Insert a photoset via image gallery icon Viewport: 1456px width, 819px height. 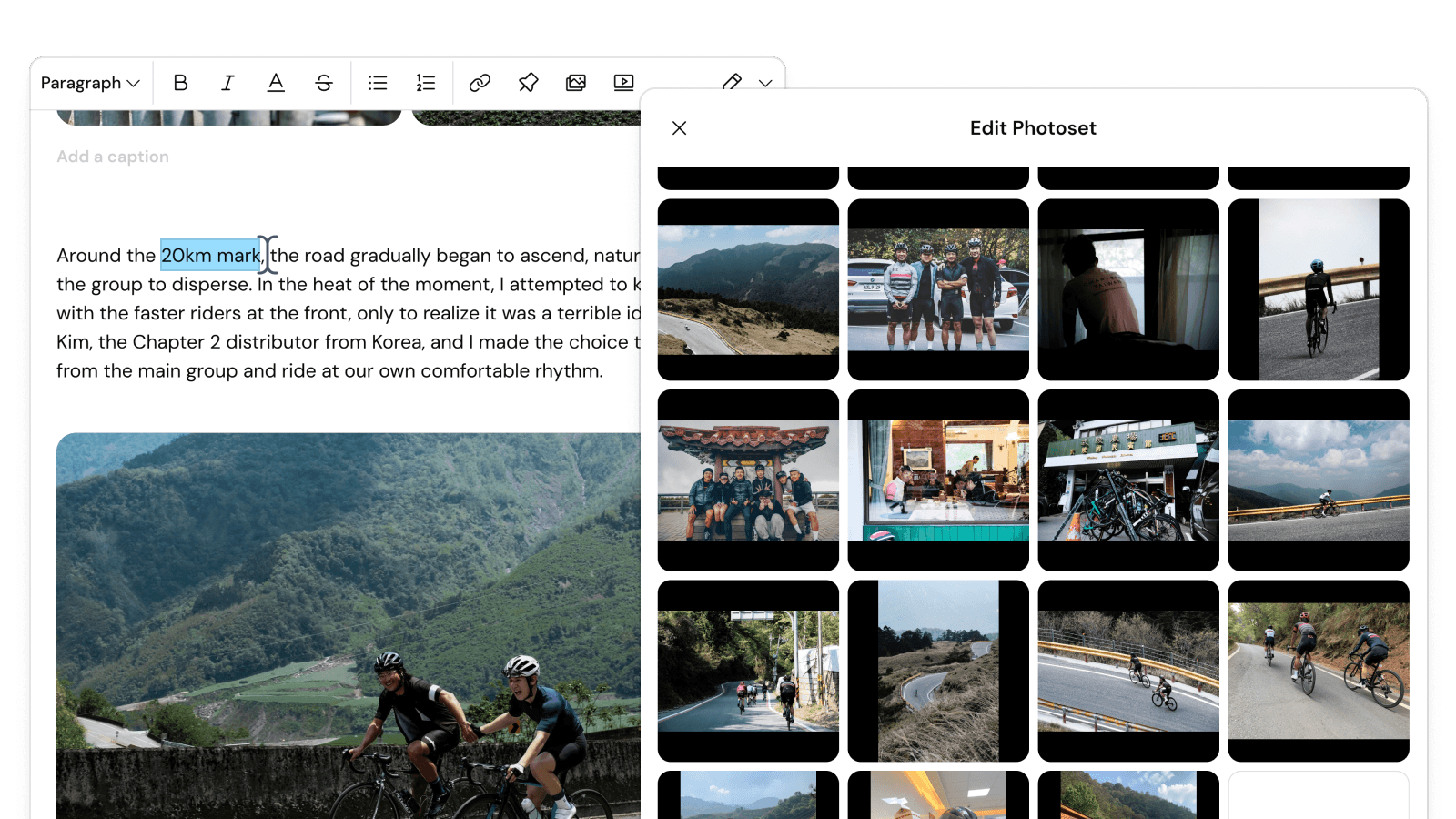coord(576,83)
